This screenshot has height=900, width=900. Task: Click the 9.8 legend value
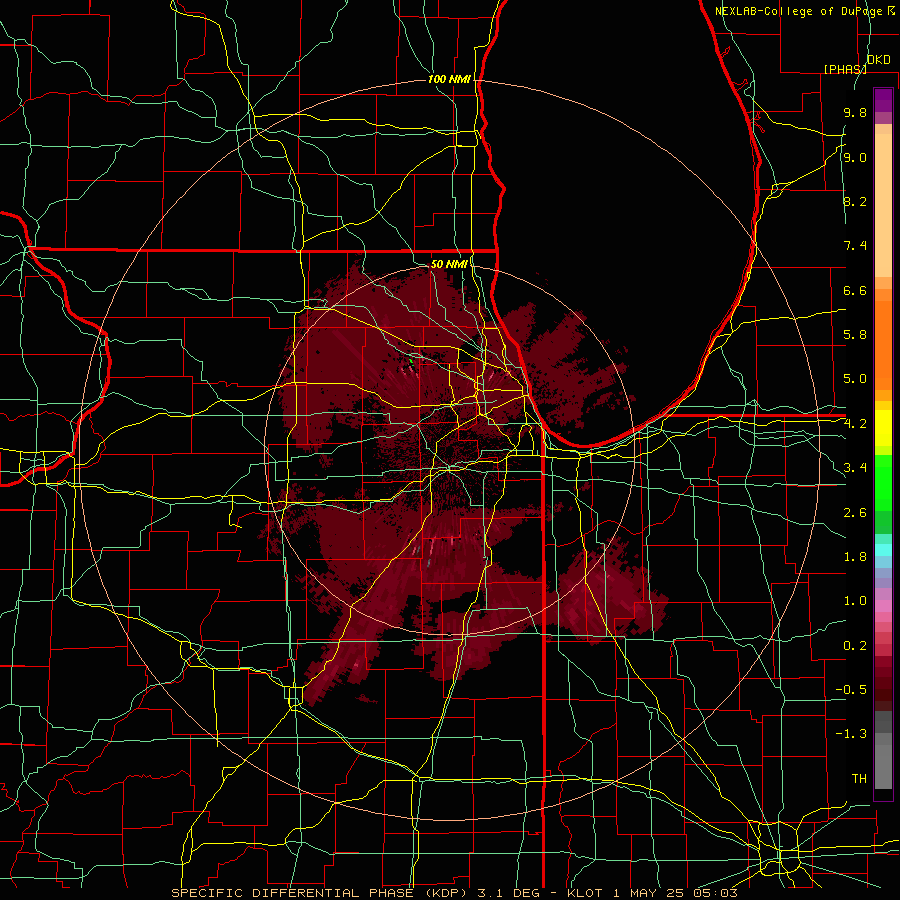coord(855,112)
